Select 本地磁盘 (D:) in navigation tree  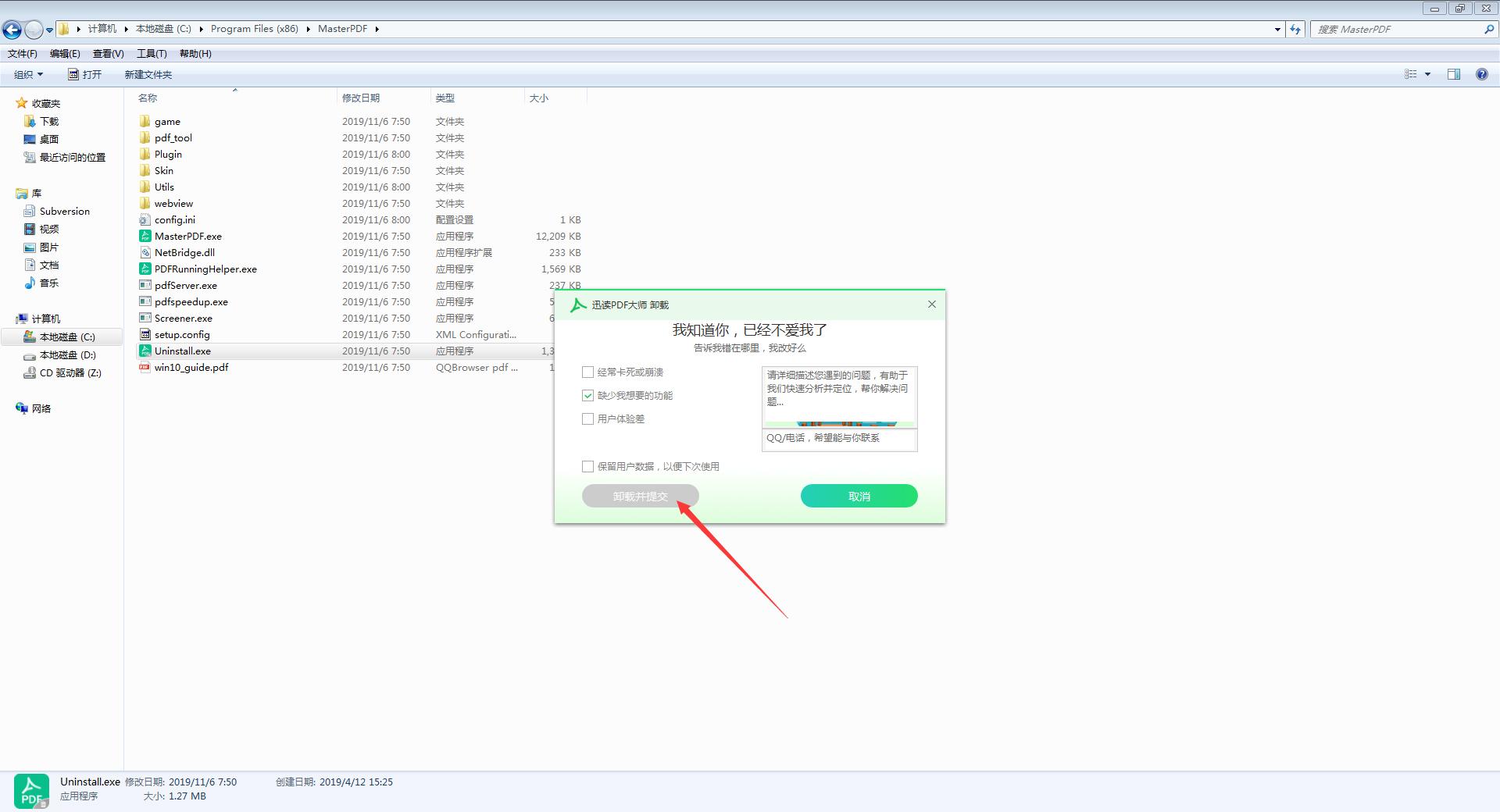point(67,354)
